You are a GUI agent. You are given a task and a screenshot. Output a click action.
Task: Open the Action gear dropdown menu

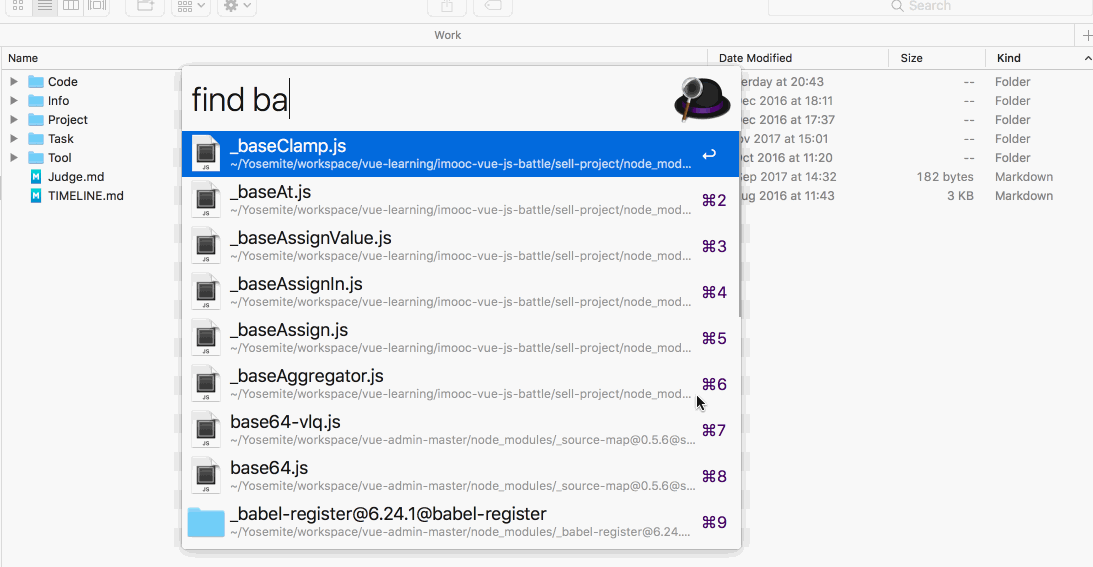point(235,6)
